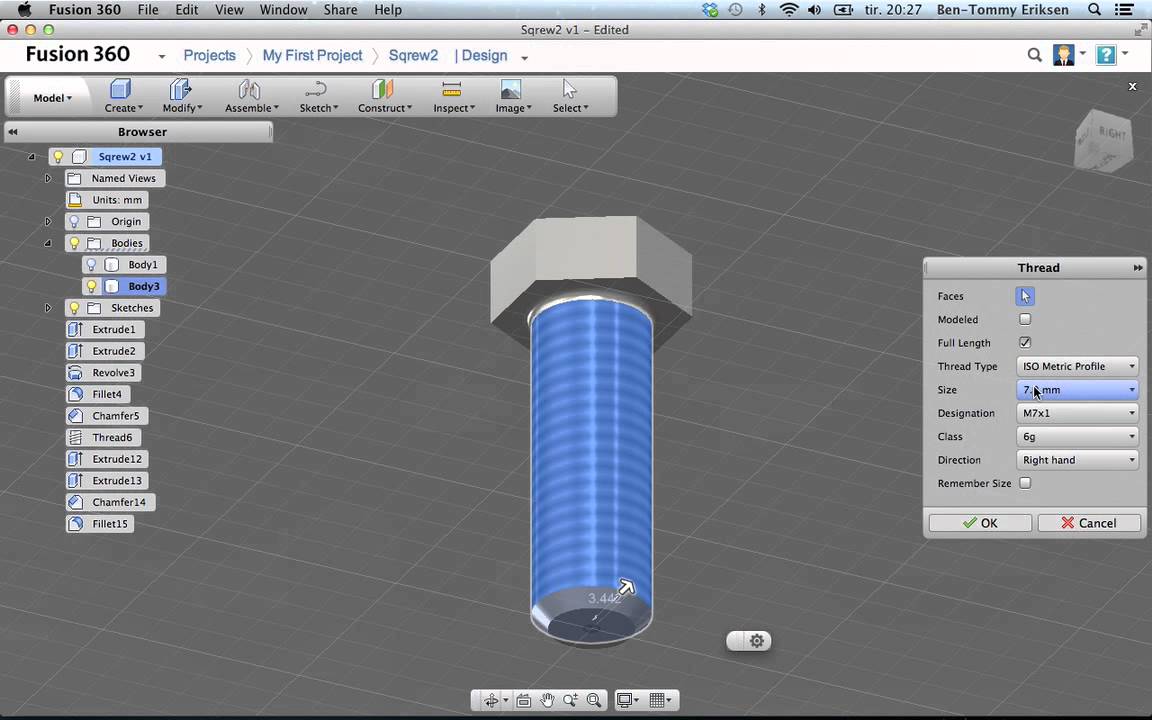1152x720 pixels.
Task: Open the Inspect tool menu
Action: pyautogui.click(x=453, y=96)
